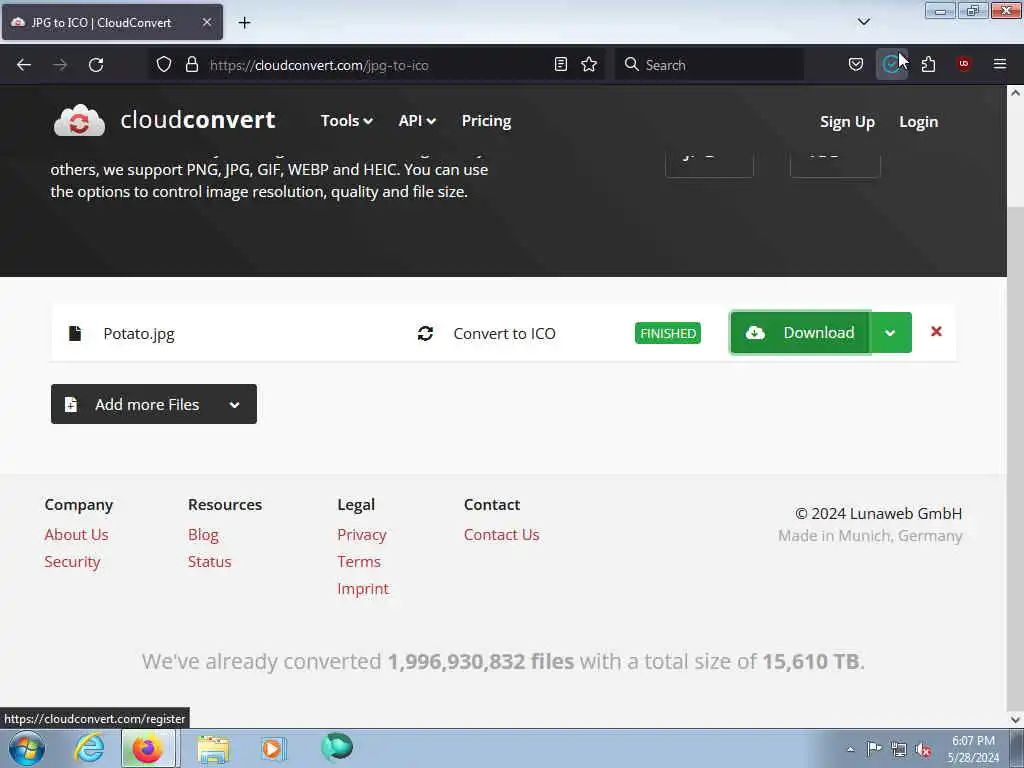Open the Firefox hamburger application menu

click(x=999, y=64)
